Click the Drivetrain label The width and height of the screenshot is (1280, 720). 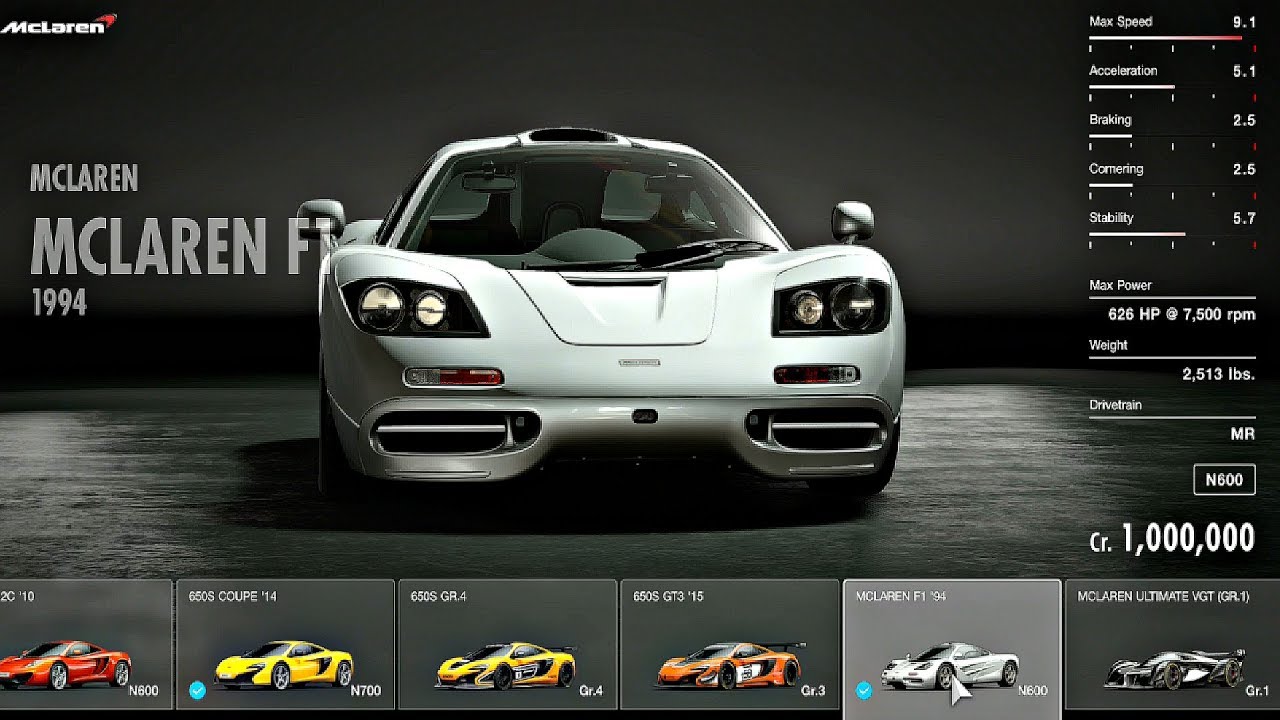[x=1115, y=405]
